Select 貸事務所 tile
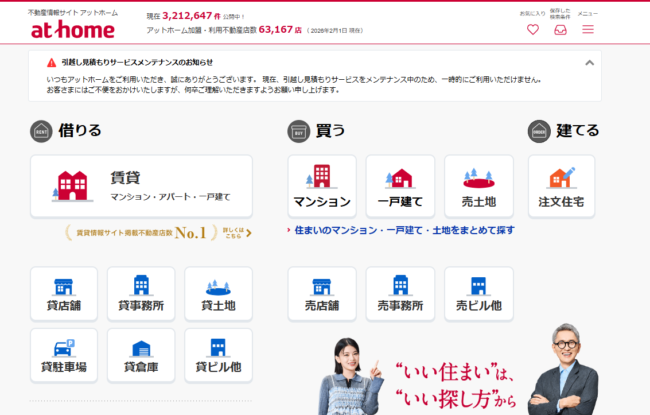 pos(141,294)
